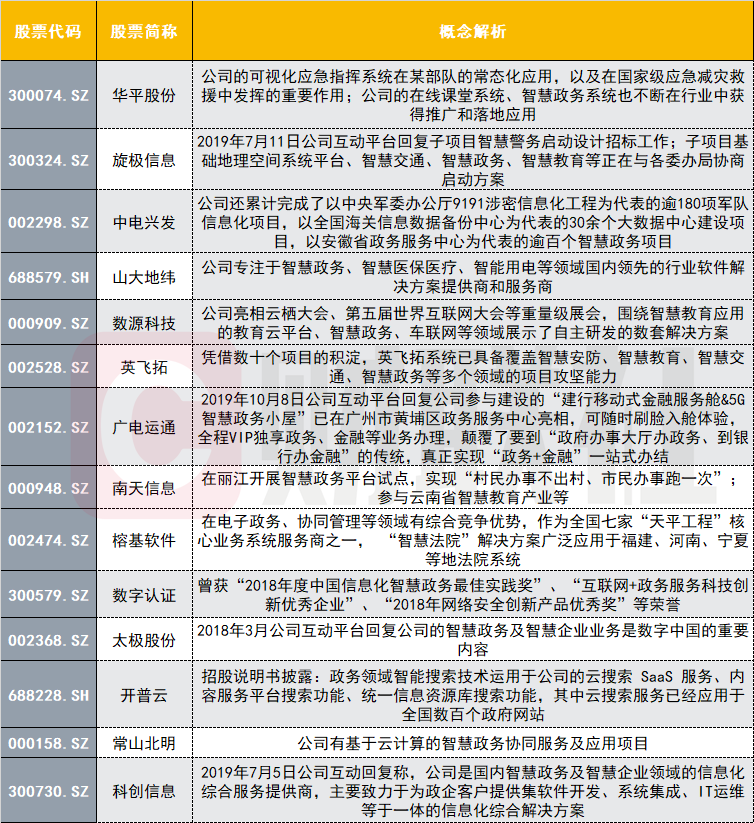754x823 pixels.
Task: Select stock code 002298.SZ
Action: pos(48,222)
